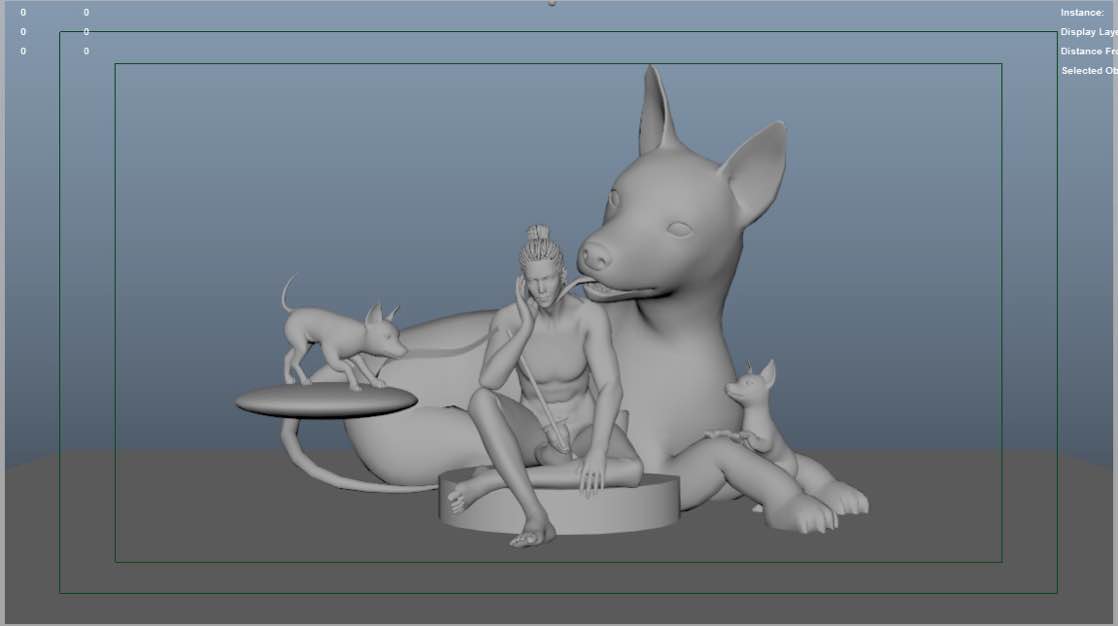Click the "Display Lay" heads-up display label
Image resolution: width=1118 pixels, height=626 pixels.
[x=1089, y=31]
